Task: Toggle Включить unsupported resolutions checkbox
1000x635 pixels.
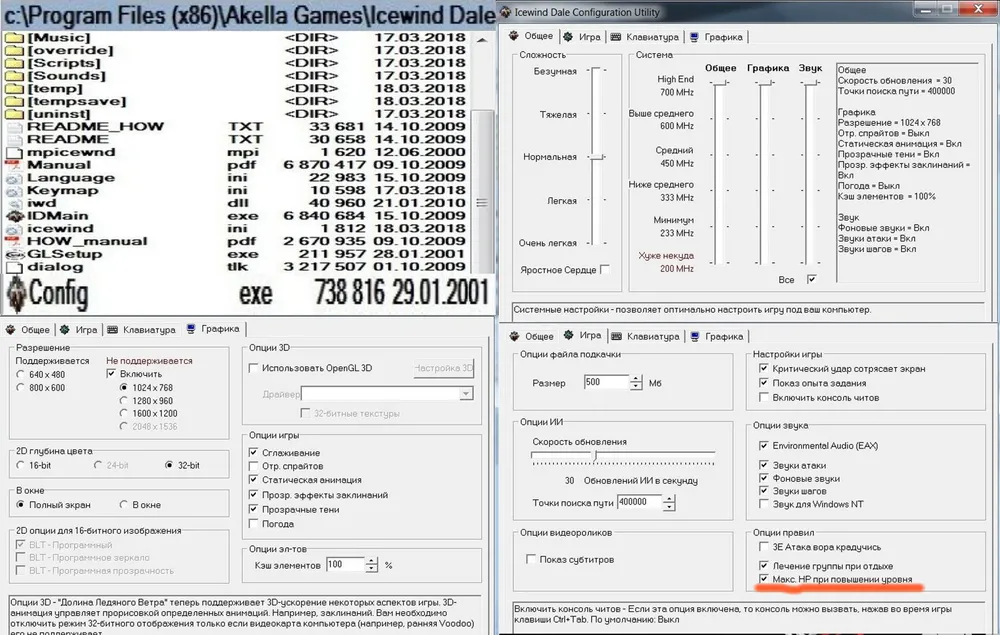Action: click(x=112, y=374)
